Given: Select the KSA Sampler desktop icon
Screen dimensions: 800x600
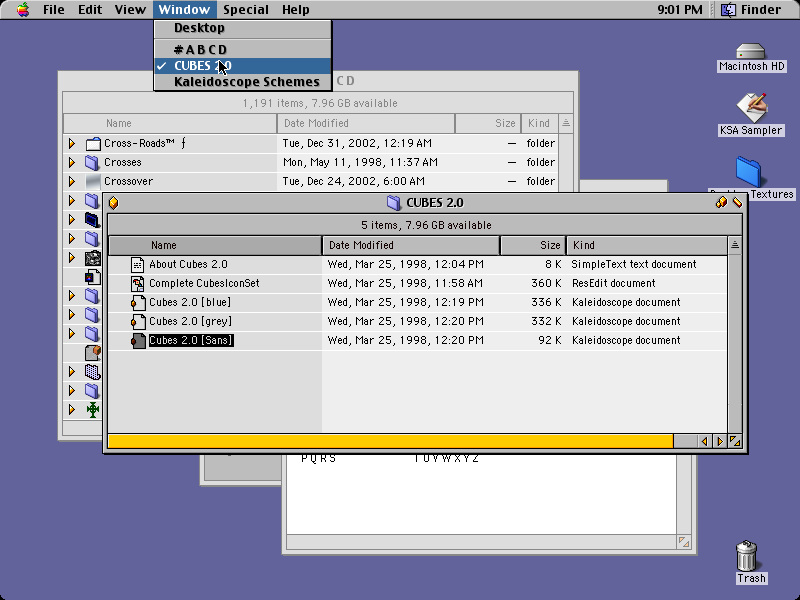Looking at the screenshot, I should (x=751, y=107).
